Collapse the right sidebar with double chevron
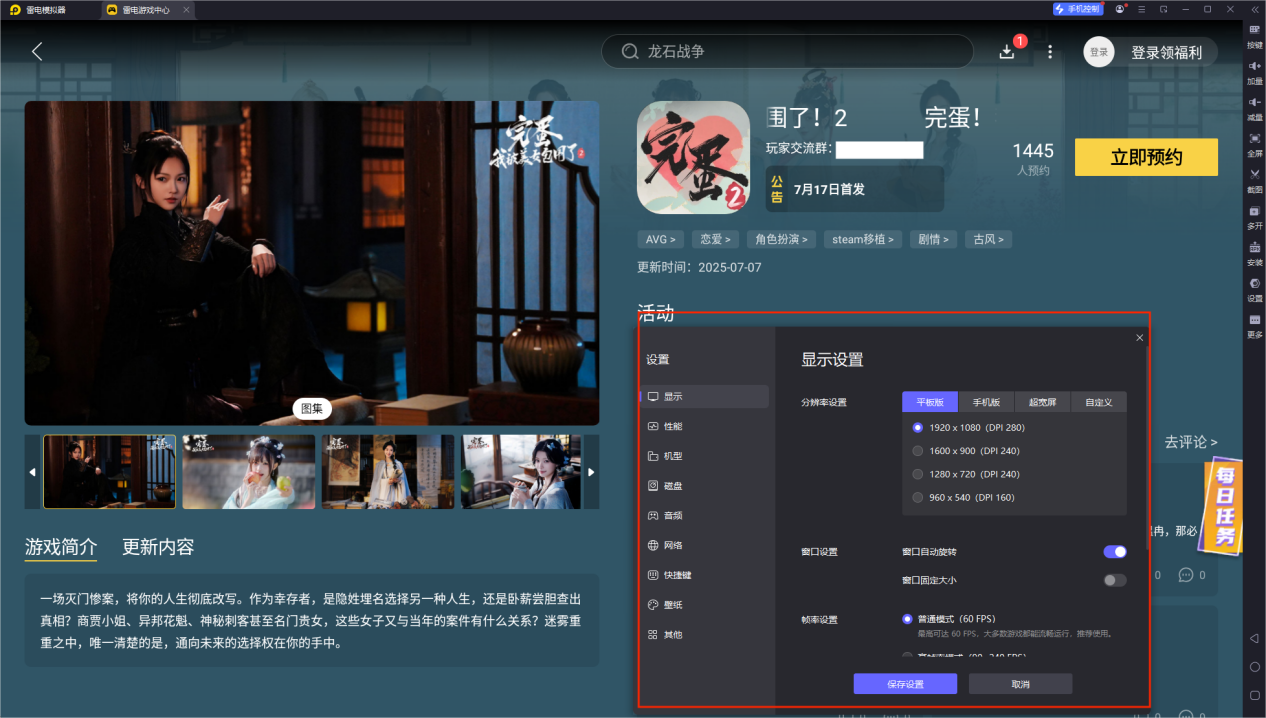 (x=1254, y=9)
